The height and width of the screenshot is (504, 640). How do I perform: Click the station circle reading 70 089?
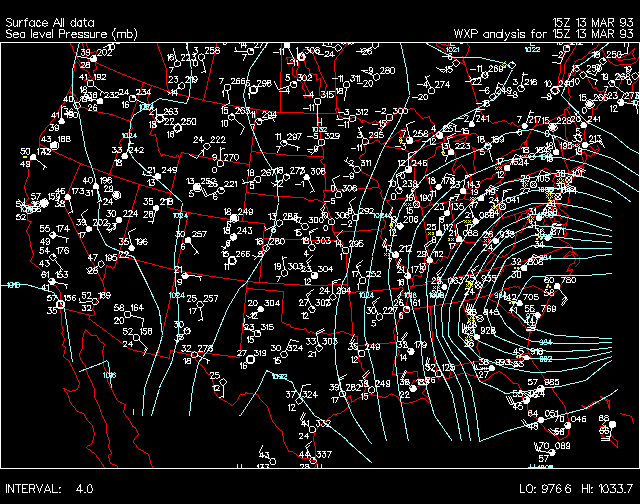coord(550,451)
